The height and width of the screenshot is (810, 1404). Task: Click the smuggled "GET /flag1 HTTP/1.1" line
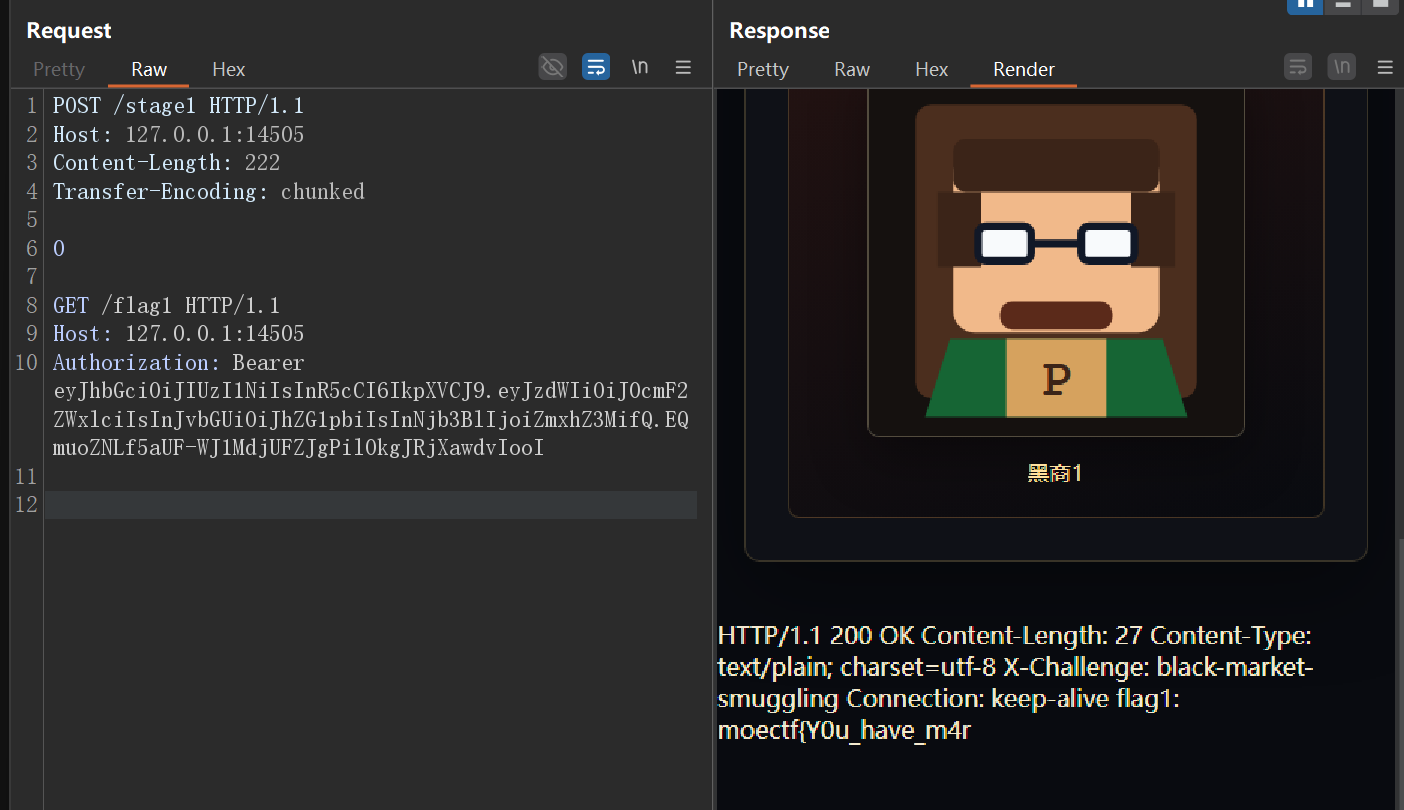coord(166,305)
